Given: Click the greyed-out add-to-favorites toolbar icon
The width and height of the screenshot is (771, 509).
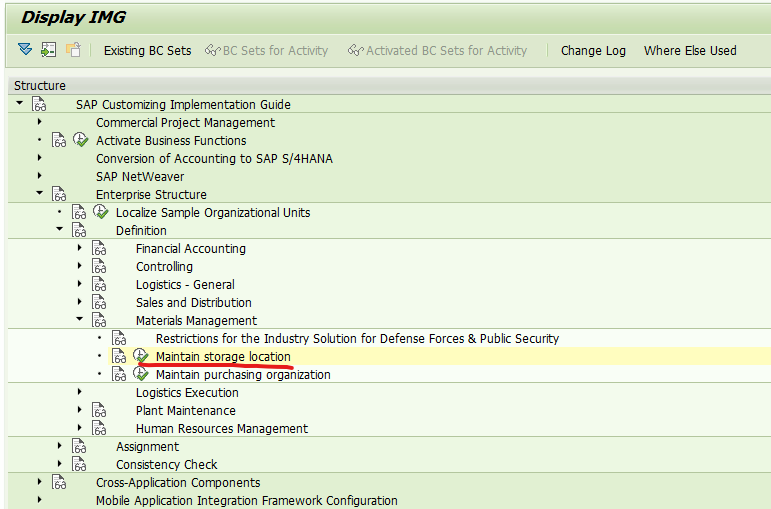Looking at the screenshot, I should click(x=73, y=50).
